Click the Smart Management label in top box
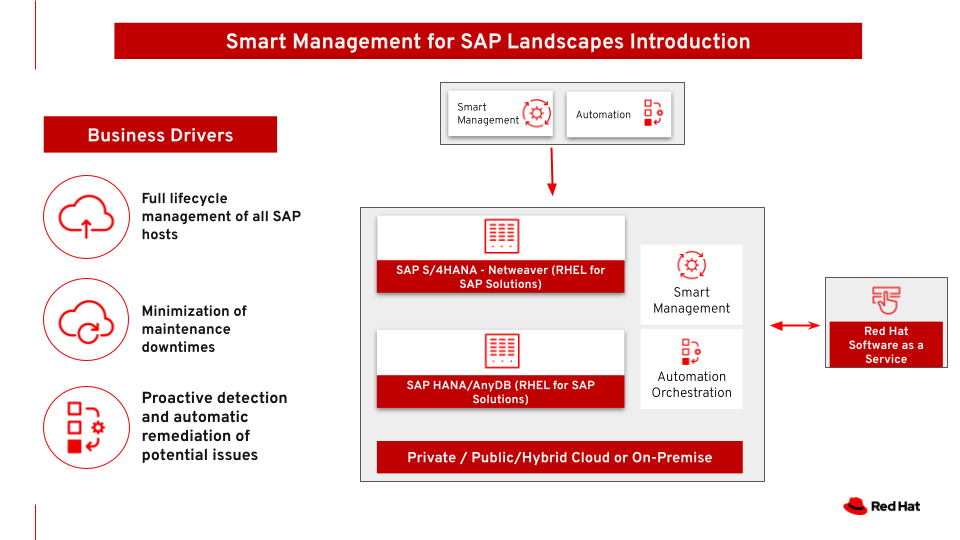This screenshot has height=540, width=960. click(487, 113)
